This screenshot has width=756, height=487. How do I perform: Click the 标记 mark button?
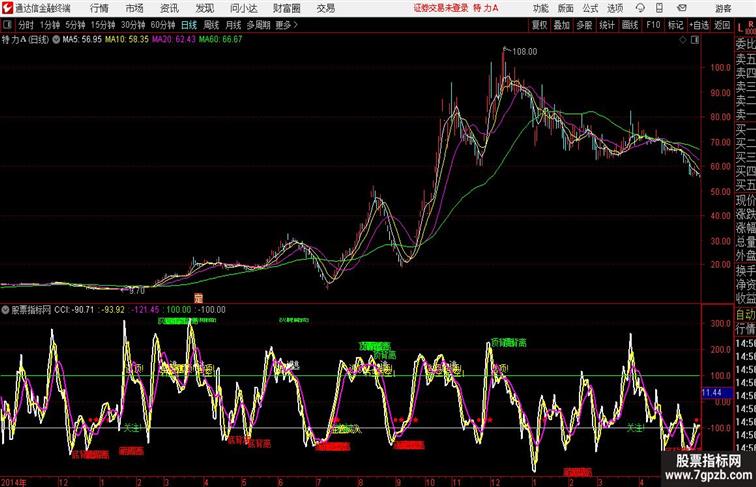(675, 25)
